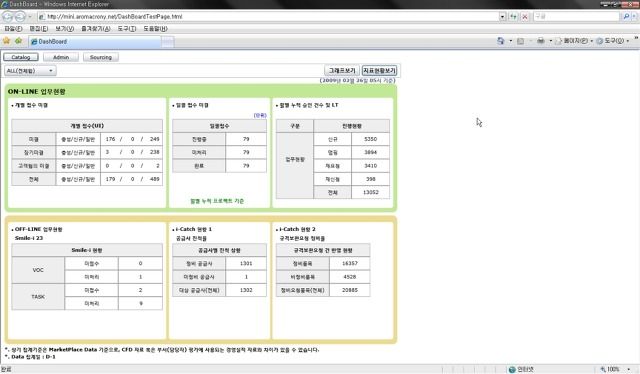Open the ALL(전체) dropdown
This screenshot has width=640, height=374.
(x=30, y=71)
